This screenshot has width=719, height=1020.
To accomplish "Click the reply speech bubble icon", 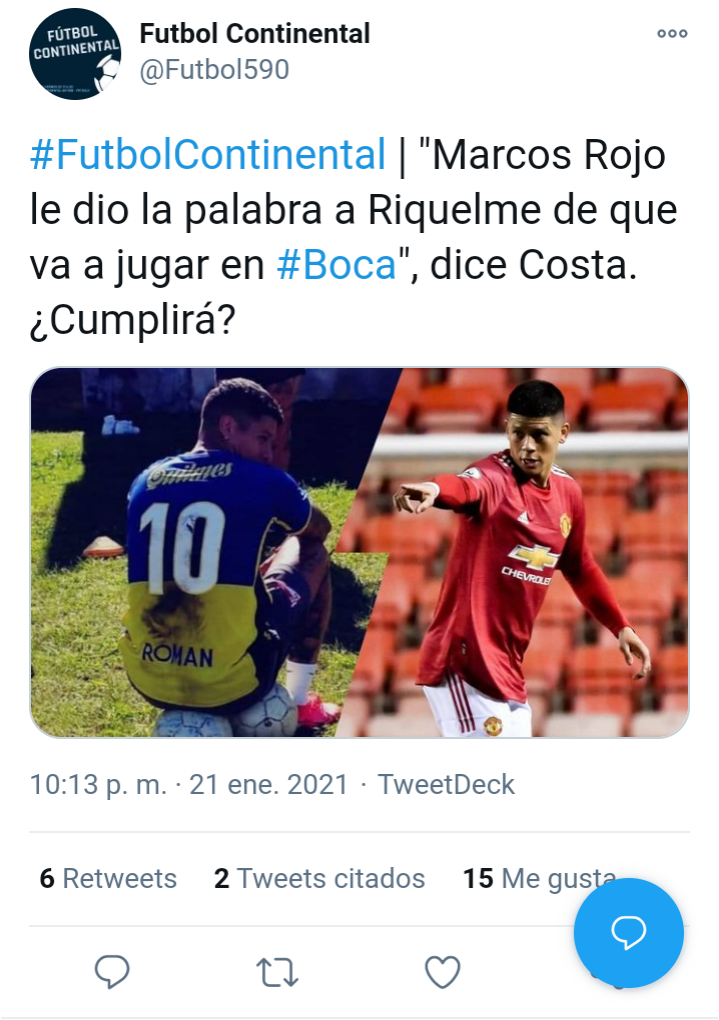I will pos(112,972).
